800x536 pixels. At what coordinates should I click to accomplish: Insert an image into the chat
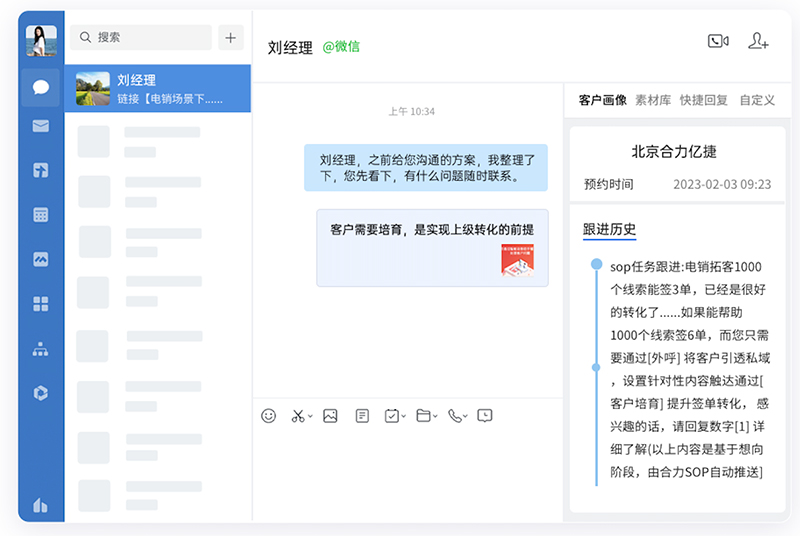330,415
